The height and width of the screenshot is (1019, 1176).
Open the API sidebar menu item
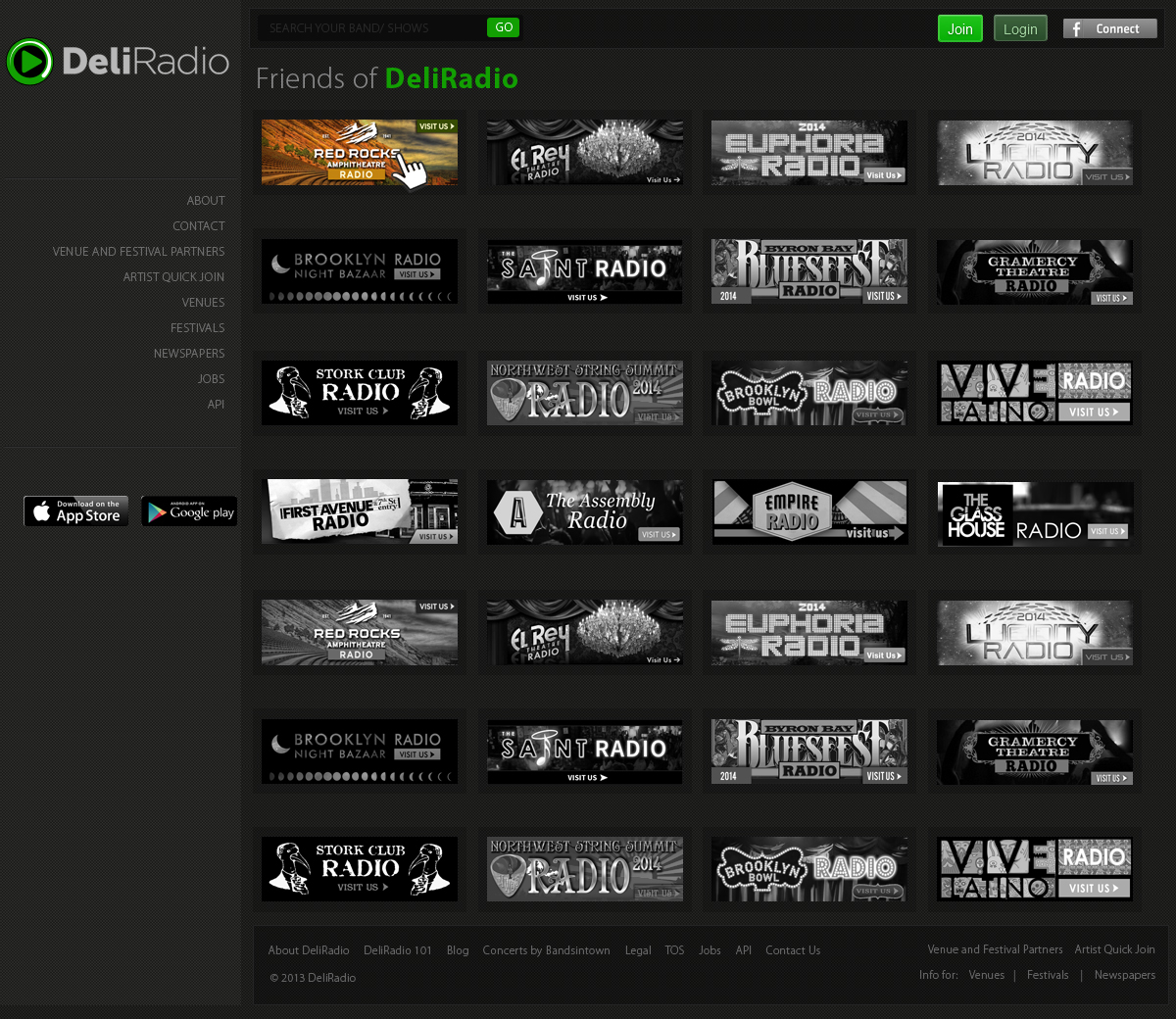coord(216,404)
